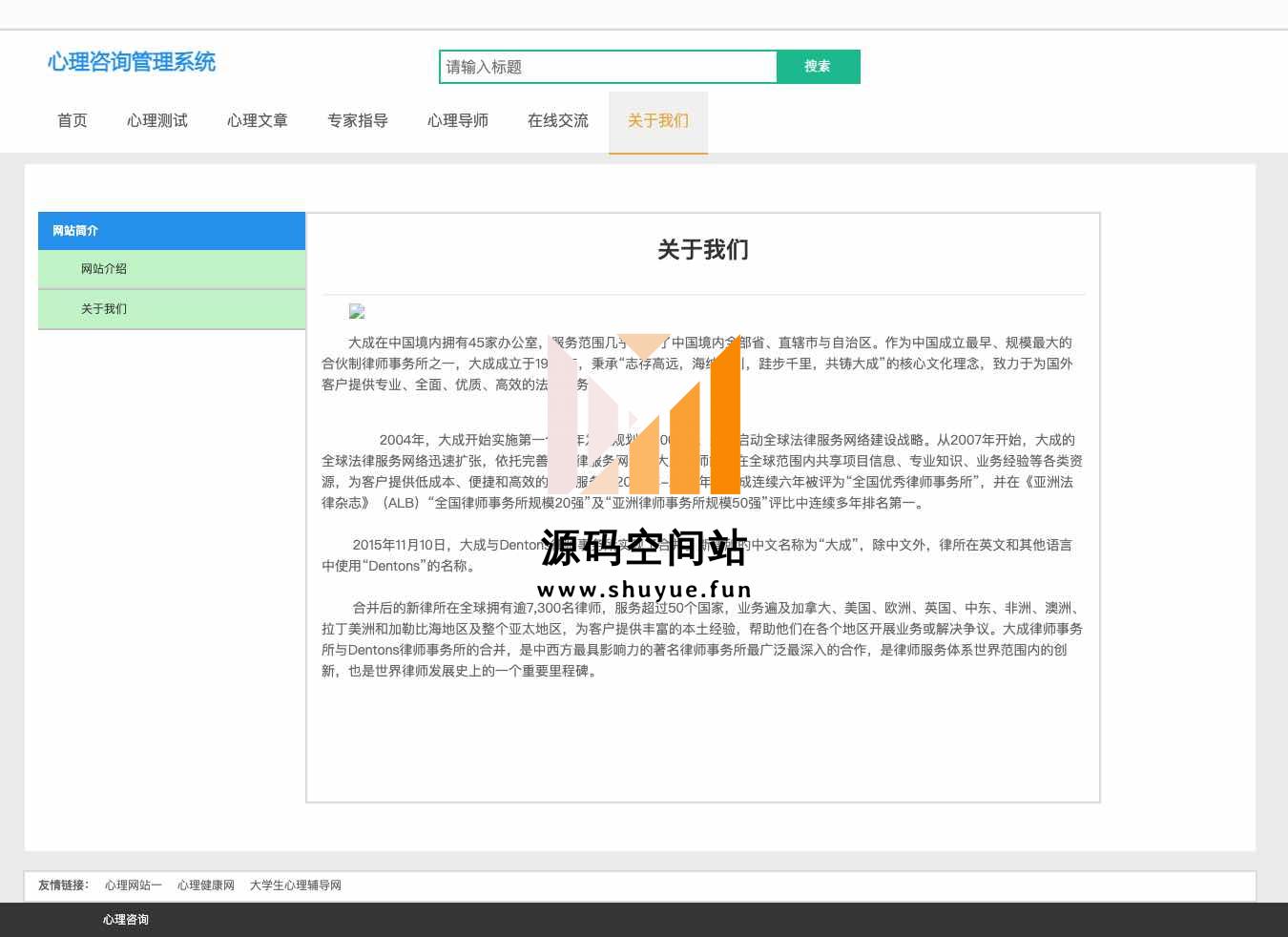Viewport: 1288px width, 937px height.
Task: Click the 友情链接 label
Action: pyautogui.click(x=63, y=885)
